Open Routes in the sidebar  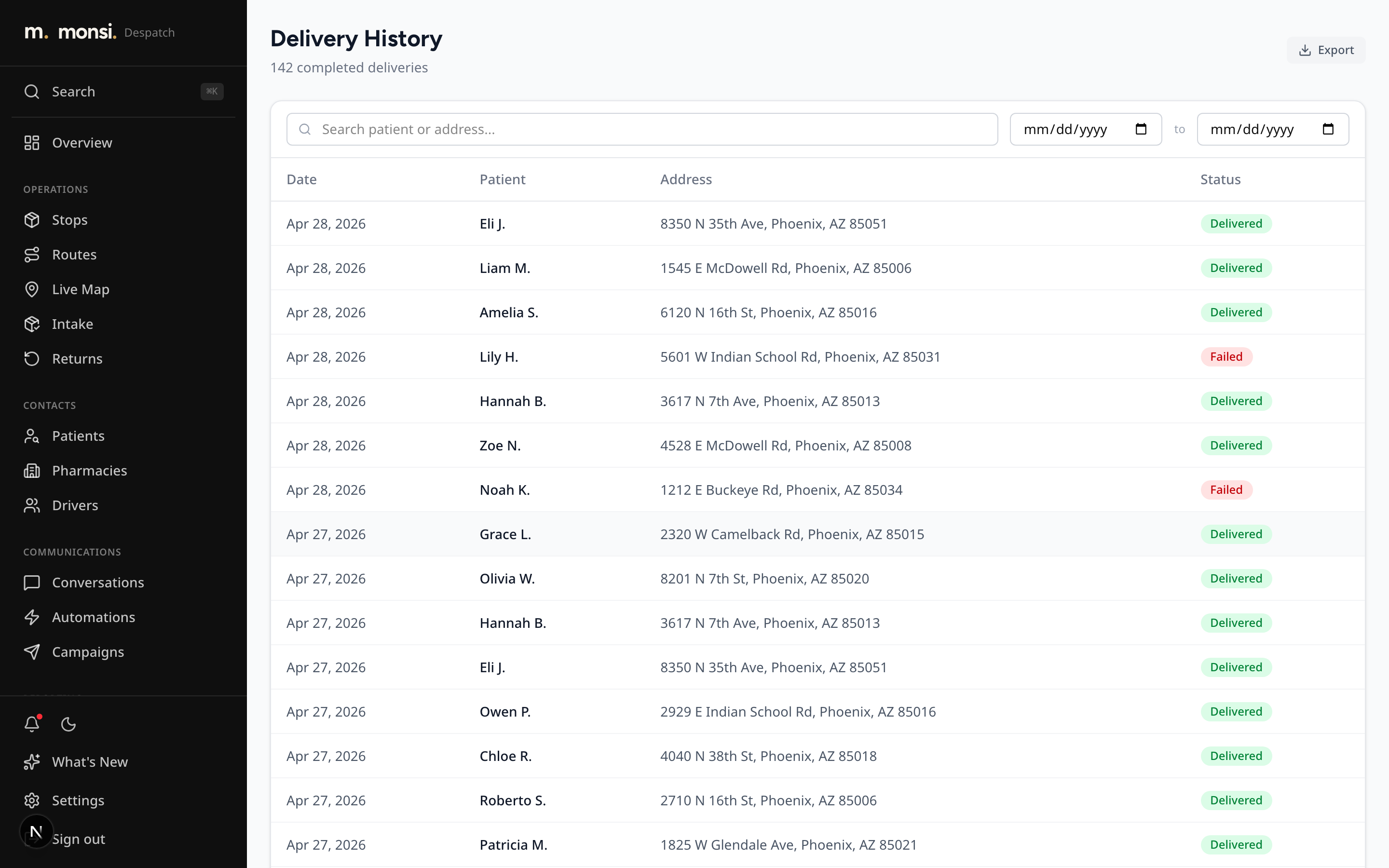123,254
